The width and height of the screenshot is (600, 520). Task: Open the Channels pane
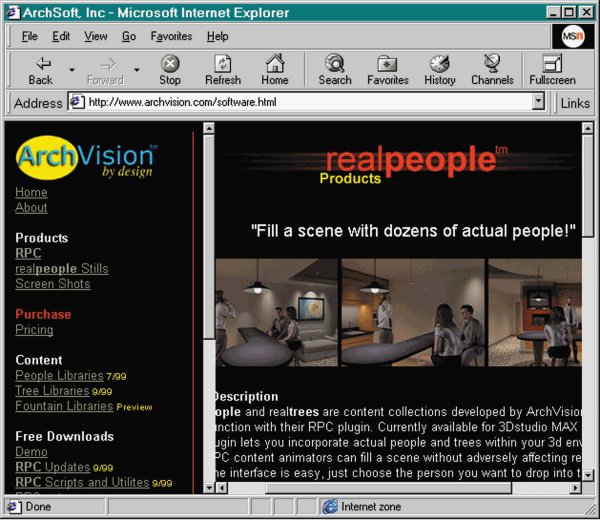point(492,70)
